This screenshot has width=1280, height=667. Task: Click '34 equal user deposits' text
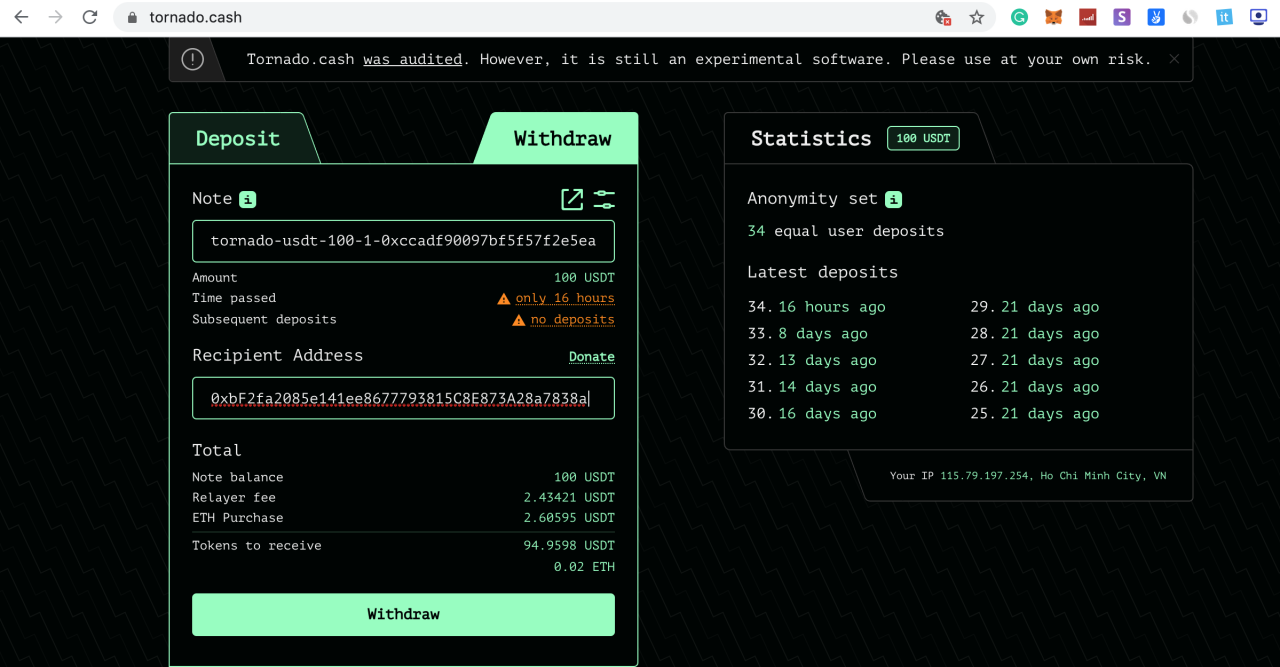click(x=846, y=231)
